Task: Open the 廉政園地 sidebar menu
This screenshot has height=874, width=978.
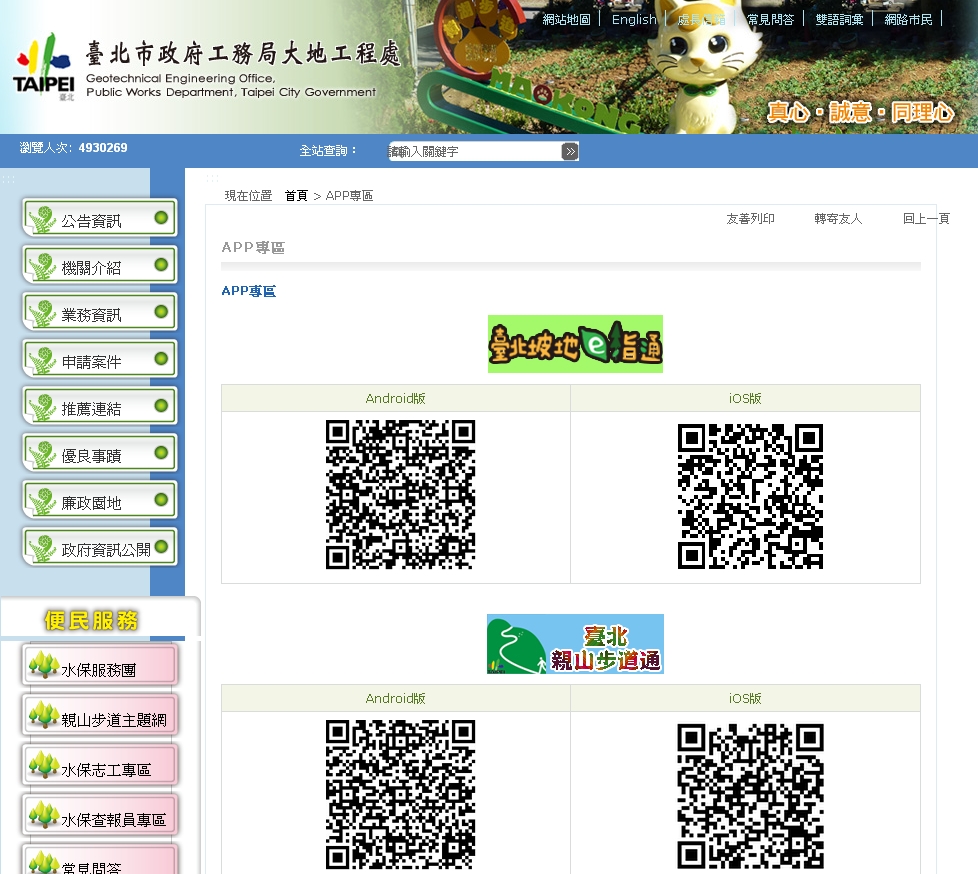Action: click(x=100, y=500)
